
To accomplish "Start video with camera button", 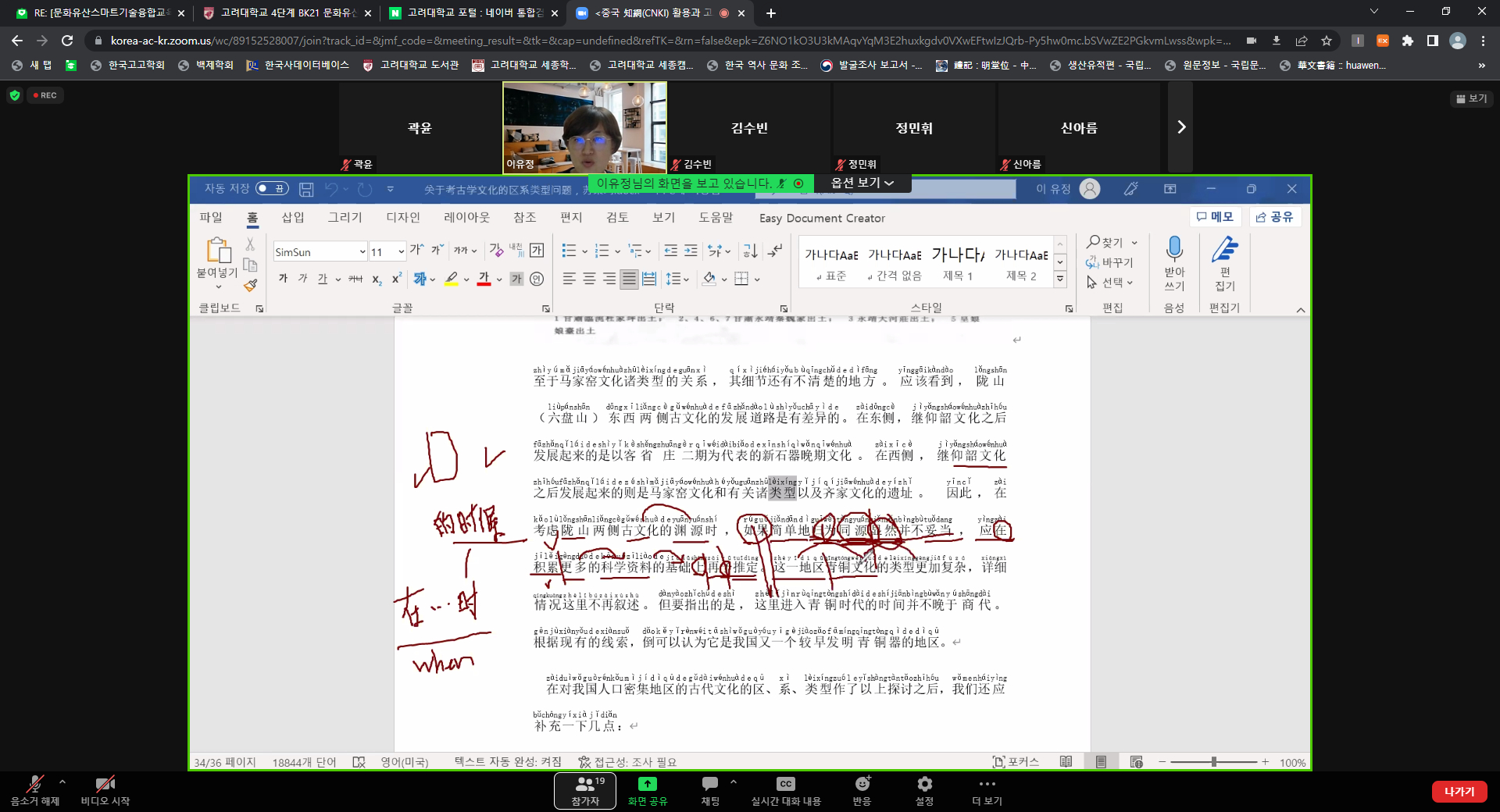I will 105,784.
